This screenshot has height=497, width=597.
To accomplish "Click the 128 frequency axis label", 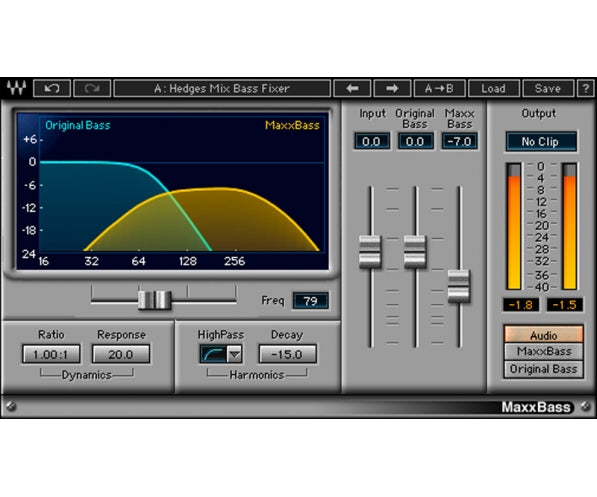I will (188, 261).
